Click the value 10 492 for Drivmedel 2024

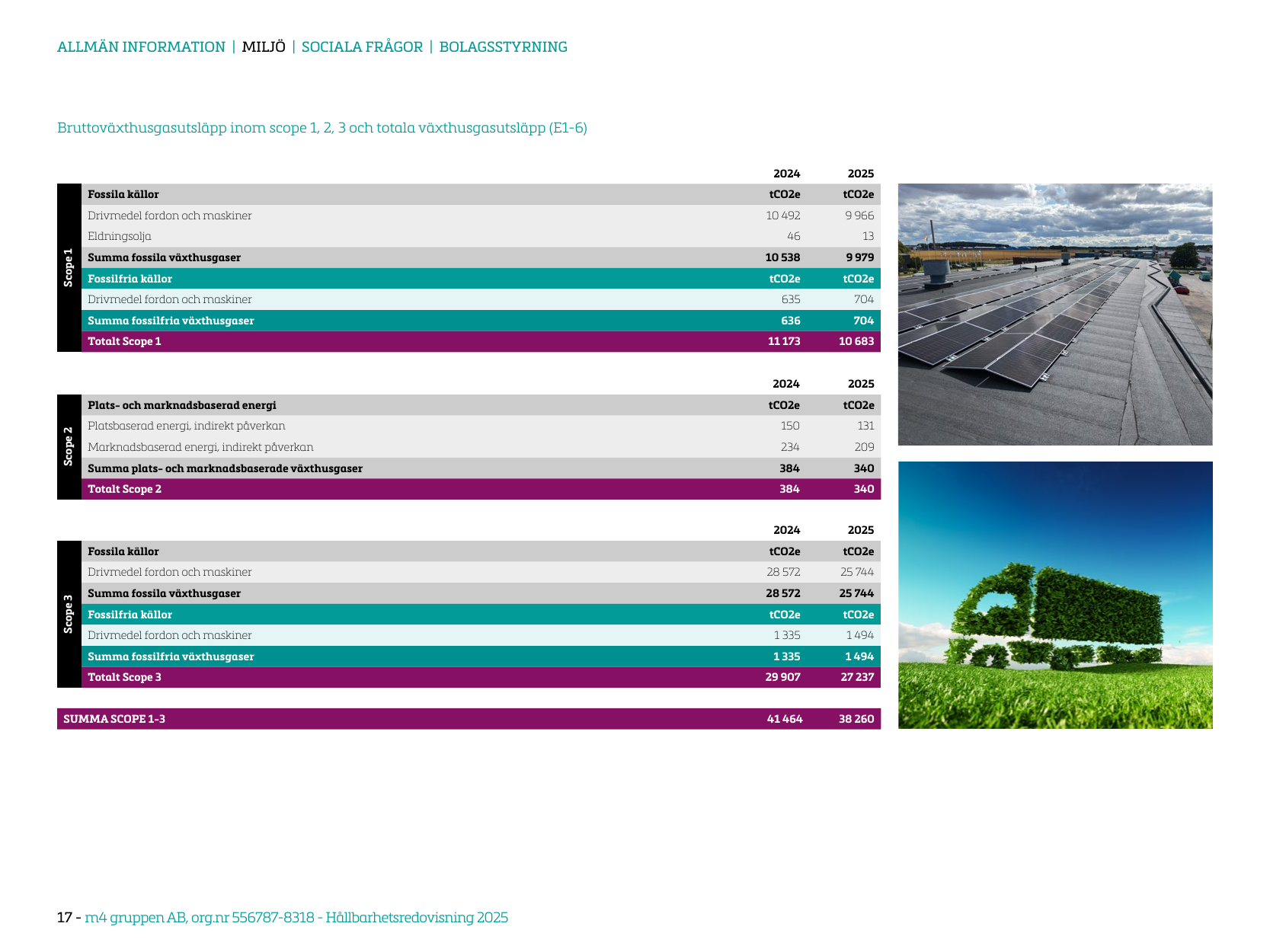tap(783, 216)
